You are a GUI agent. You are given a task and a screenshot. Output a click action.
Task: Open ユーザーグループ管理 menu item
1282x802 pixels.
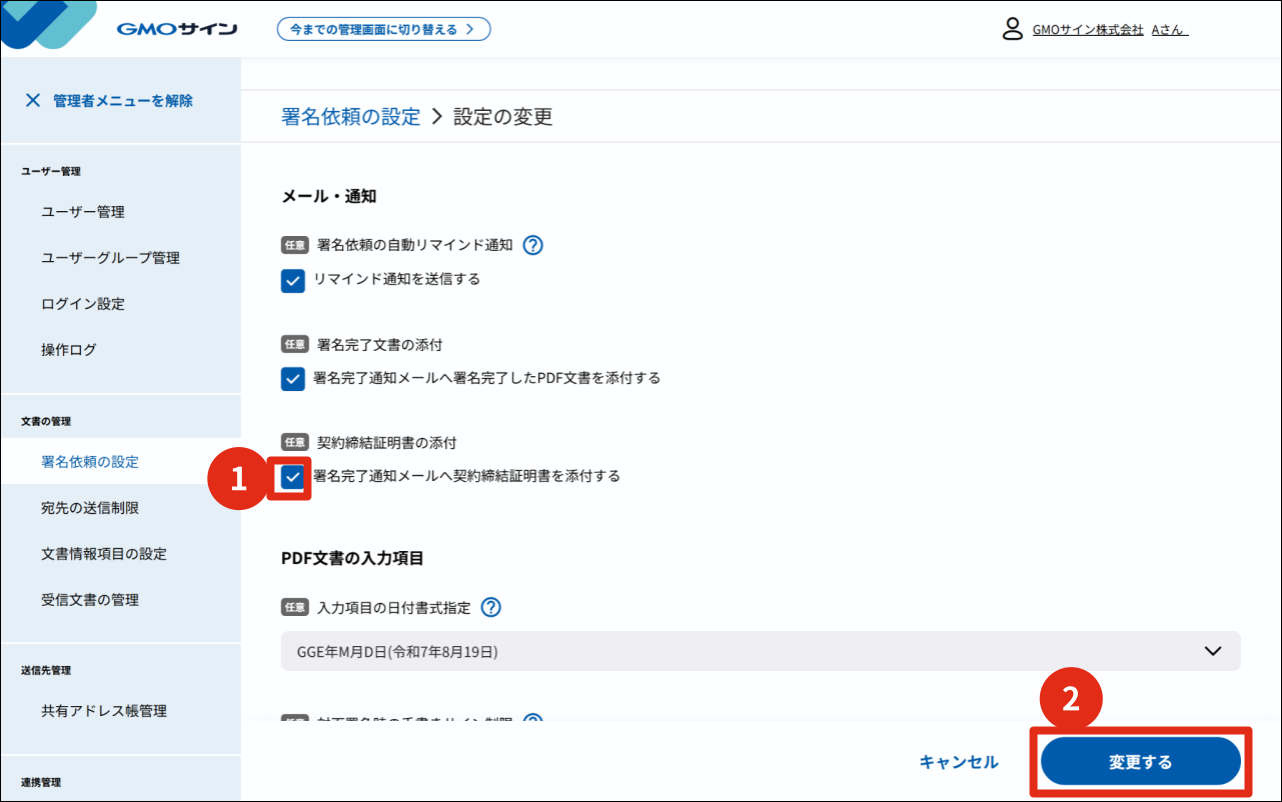coord(110,258)
